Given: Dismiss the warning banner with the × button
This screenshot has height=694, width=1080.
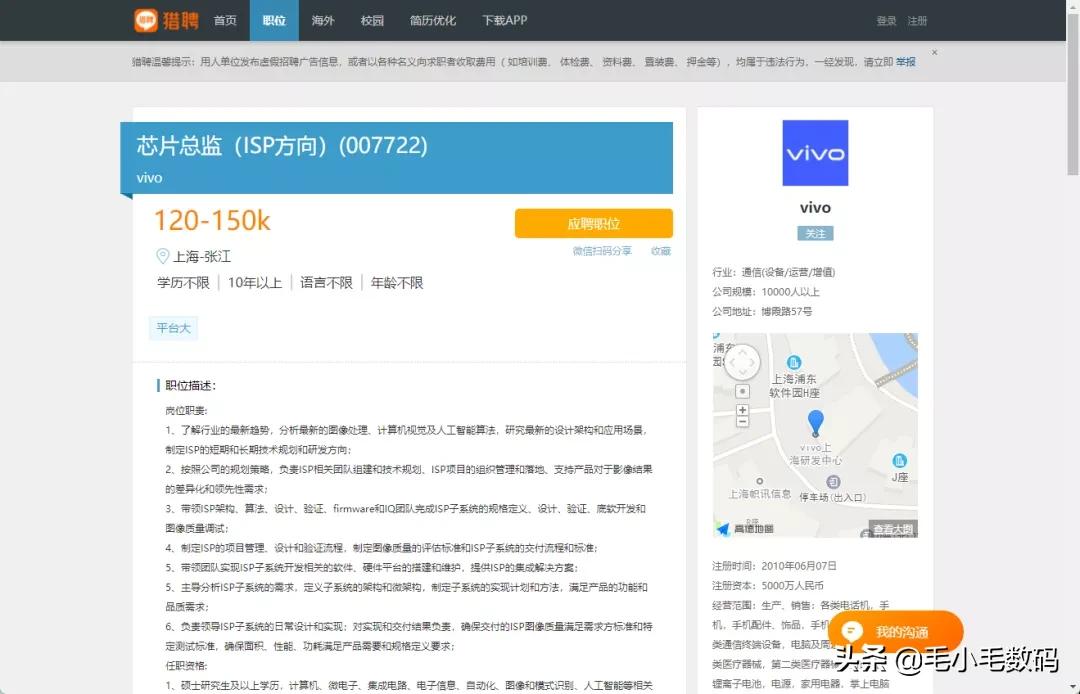Looking at the screenshot, I should [x=934, y=51].
